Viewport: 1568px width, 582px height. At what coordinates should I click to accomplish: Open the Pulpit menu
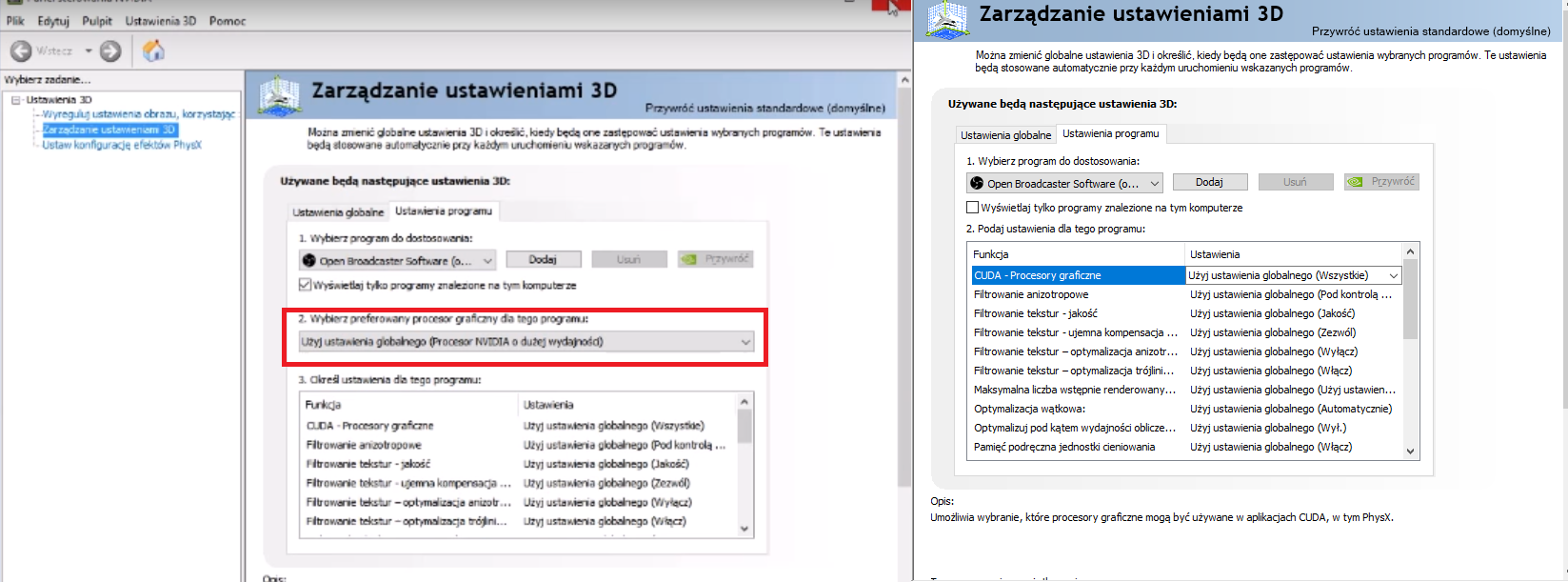pos(97,21)
